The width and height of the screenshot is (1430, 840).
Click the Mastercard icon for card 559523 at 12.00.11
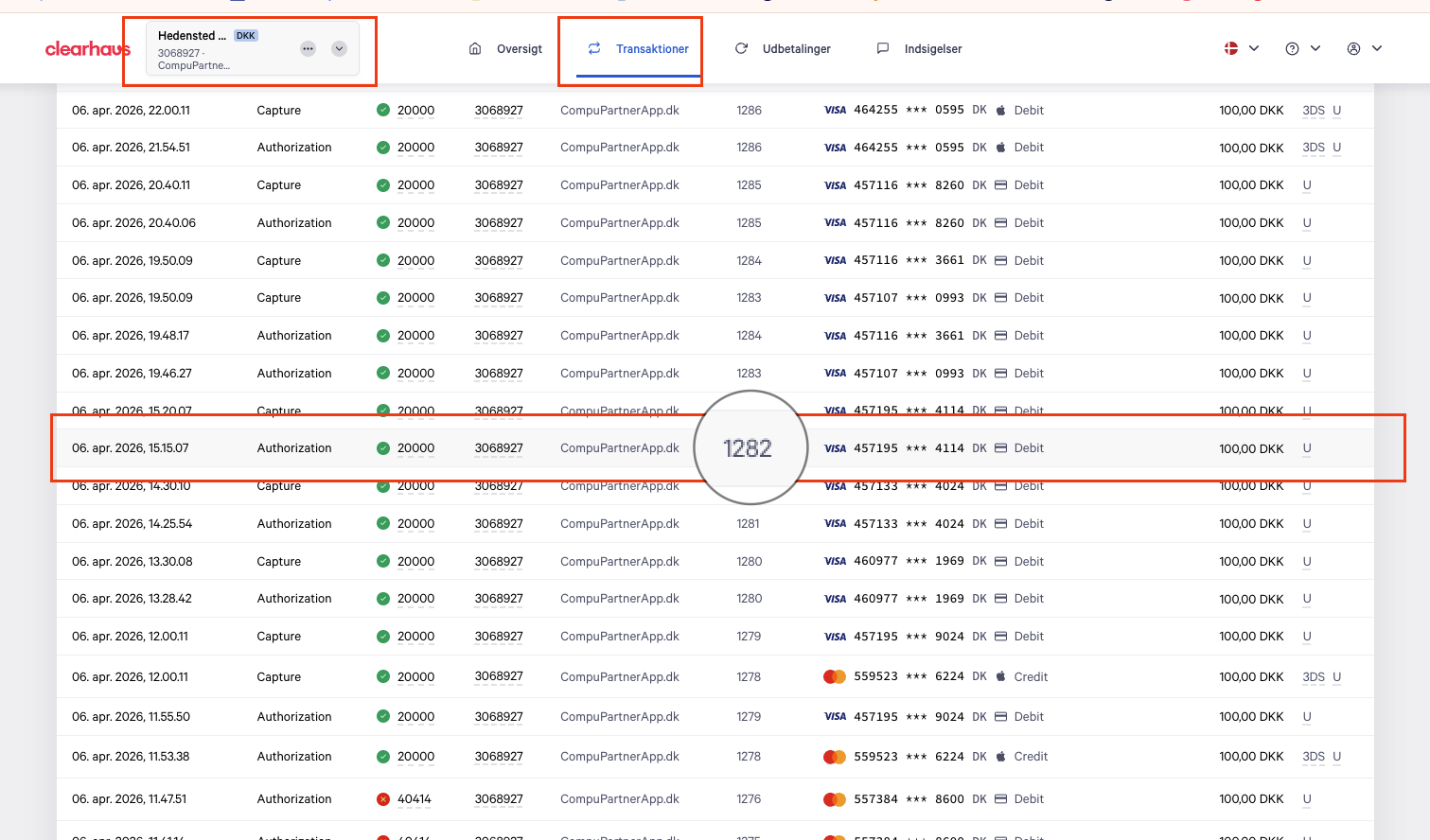pos(835,676)
